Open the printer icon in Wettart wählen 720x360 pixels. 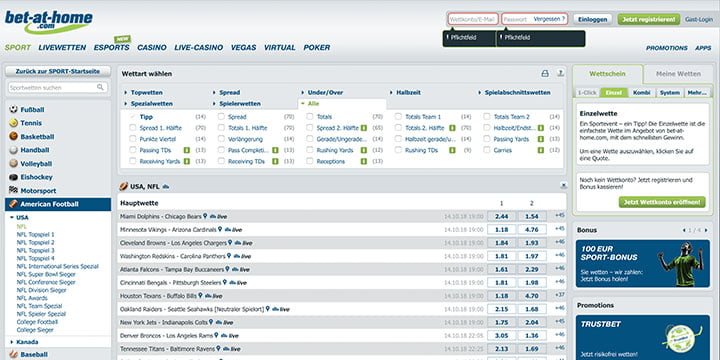point(545,73)
